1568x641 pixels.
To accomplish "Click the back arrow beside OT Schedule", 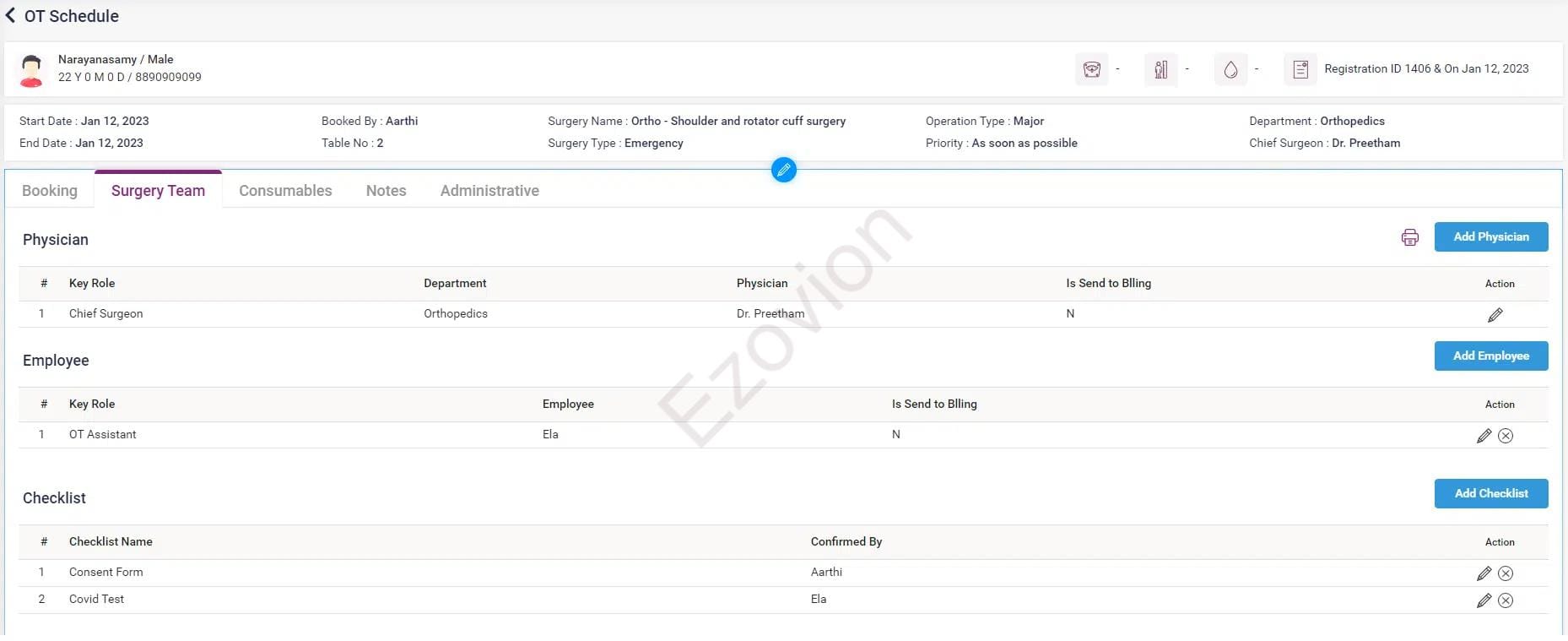I will coord(11,15).
